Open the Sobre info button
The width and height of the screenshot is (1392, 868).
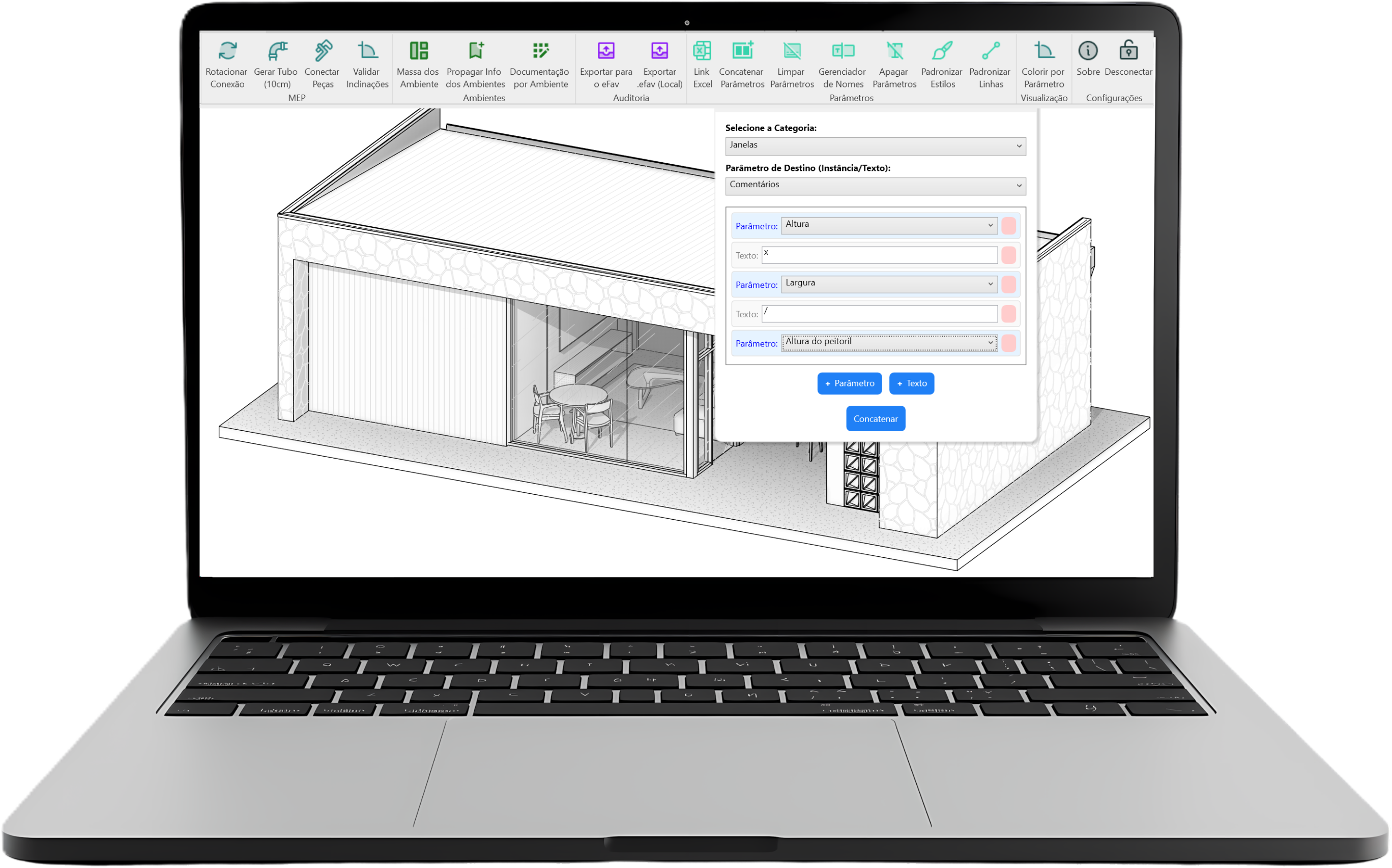pos(1089,57)
